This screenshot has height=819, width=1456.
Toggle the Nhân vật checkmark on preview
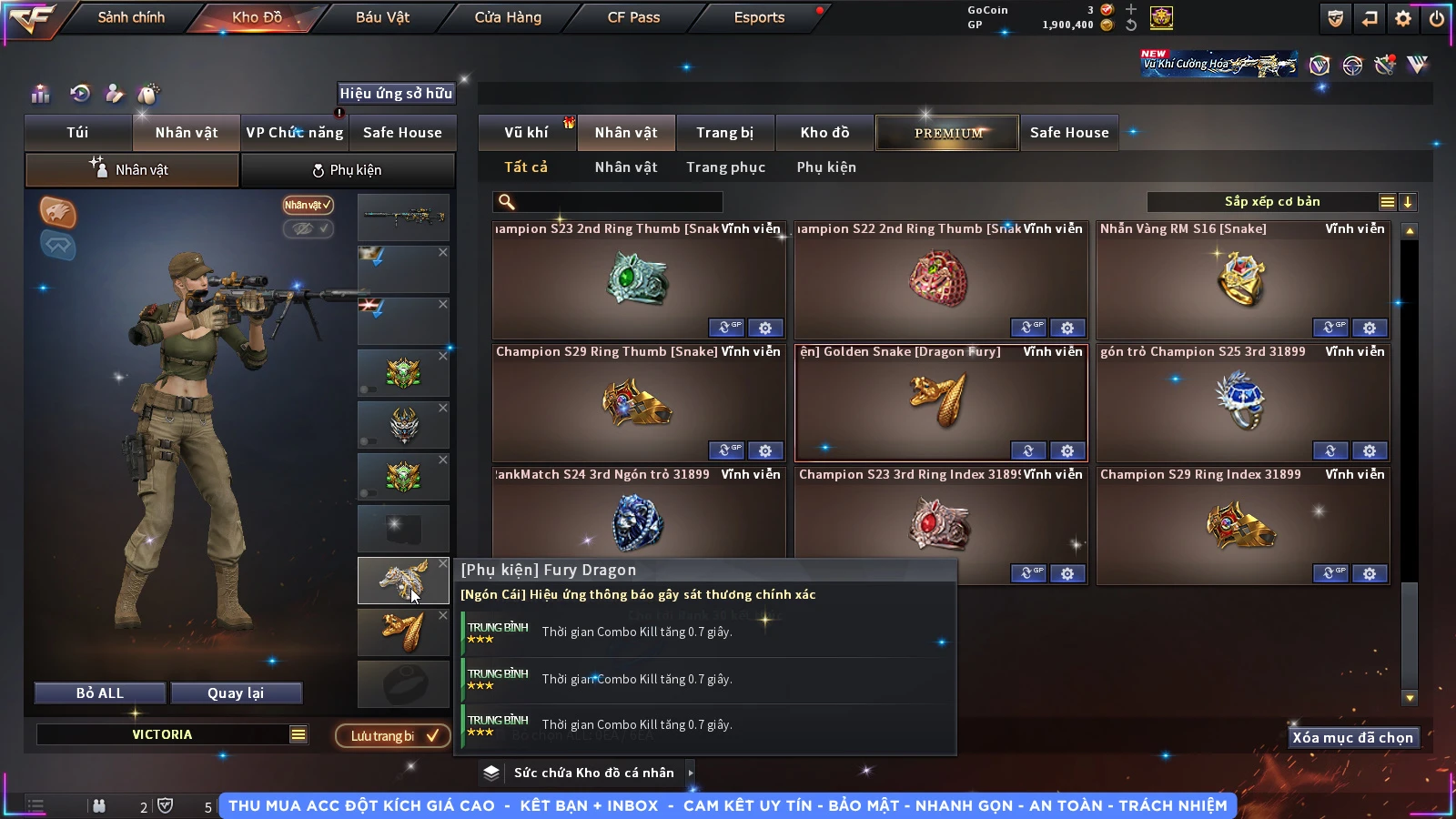[308, 205]
